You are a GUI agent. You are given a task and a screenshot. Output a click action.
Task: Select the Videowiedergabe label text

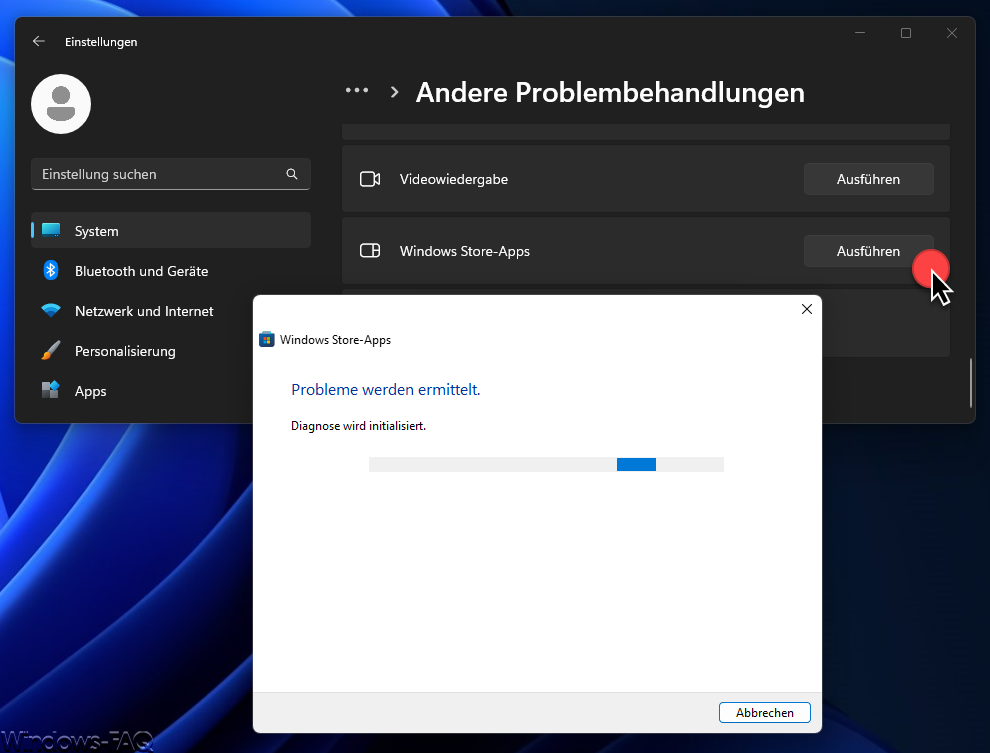tap(453, 179)
